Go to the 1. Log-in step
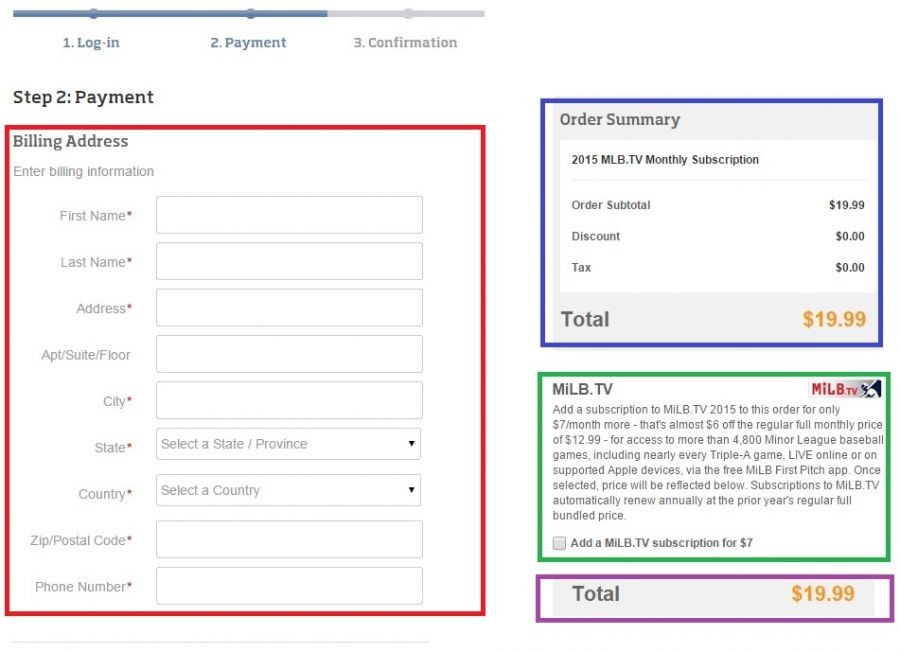The height and width of the screenshot is (652, 900). [91, 42]
